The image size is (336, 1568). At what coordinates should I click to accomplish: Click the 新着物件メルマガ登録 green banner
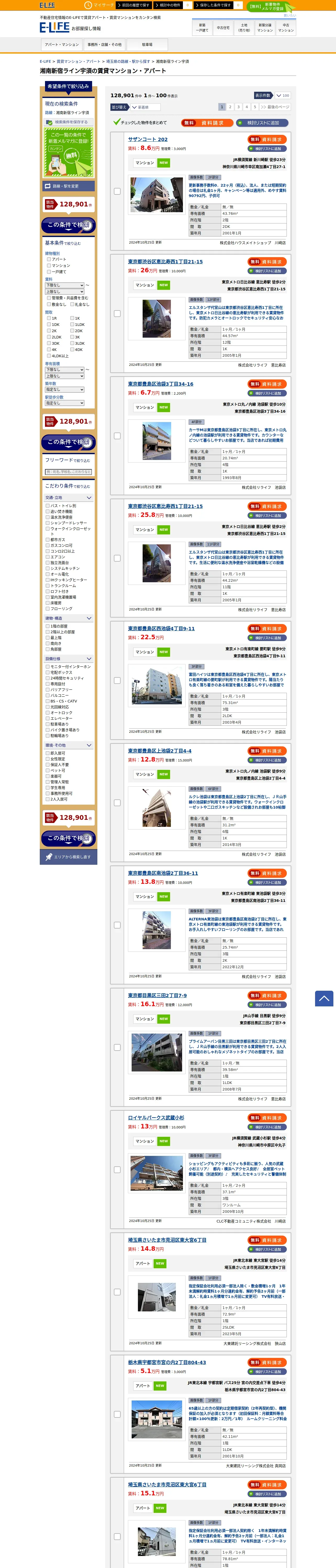(272, 7)
